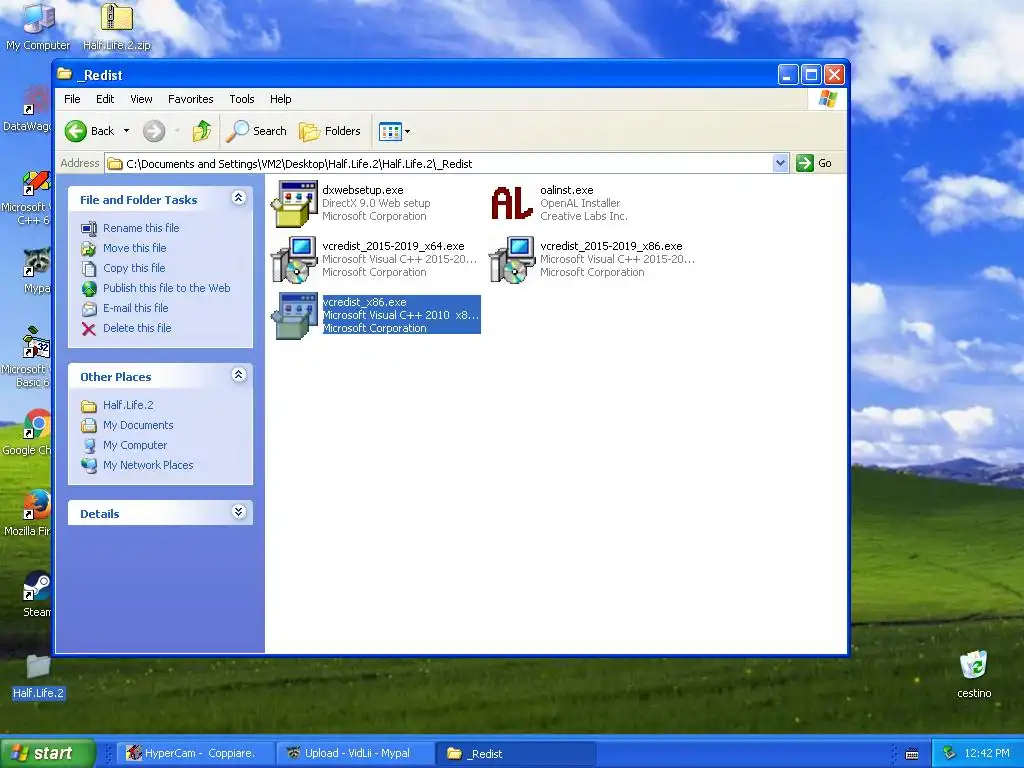Viewport: 1024px width, 768px height.
Task: Open the Help menu
Action: [x=281, y=99]
